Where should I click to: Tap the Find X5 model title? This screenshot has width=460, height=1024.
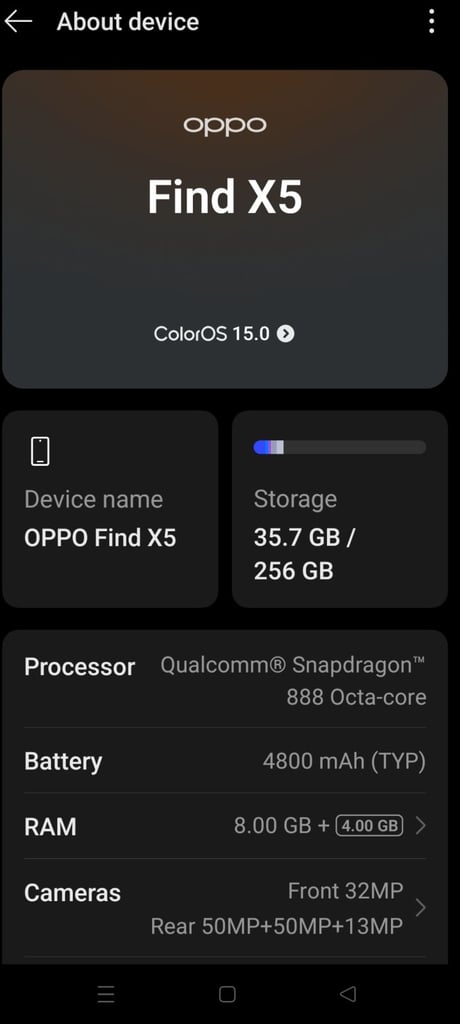(225, 197)
